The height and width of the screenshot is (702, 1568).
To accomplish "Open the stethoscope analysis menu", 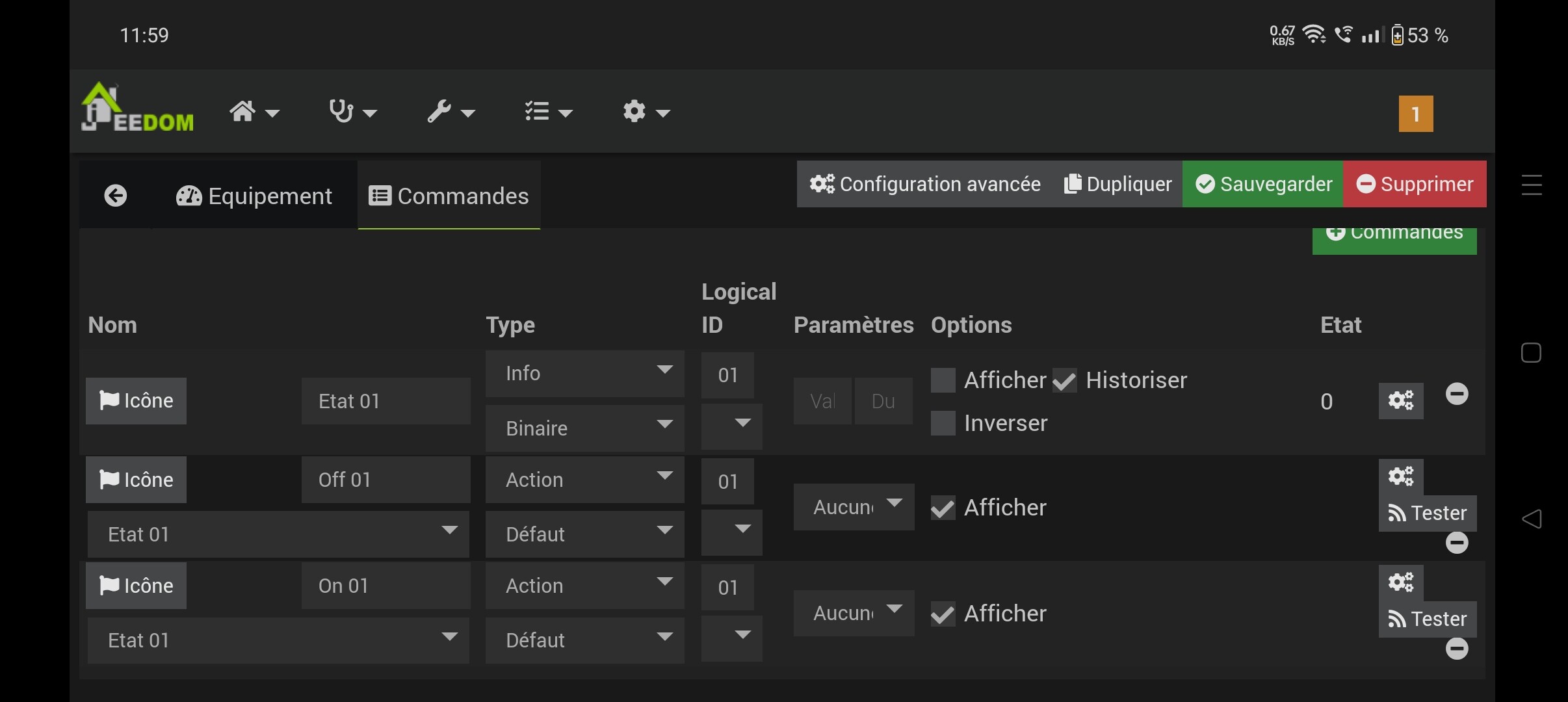I will (x=351, y=112).
